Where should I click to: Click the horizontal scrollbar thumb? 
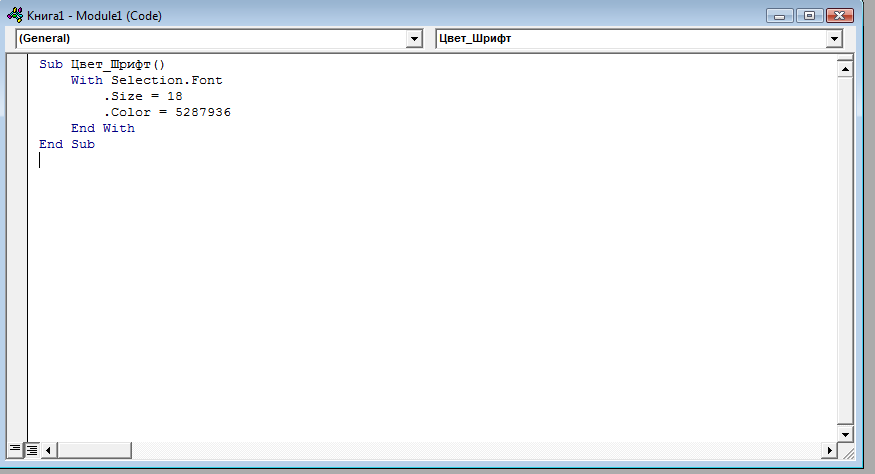[x=94, y=450]
